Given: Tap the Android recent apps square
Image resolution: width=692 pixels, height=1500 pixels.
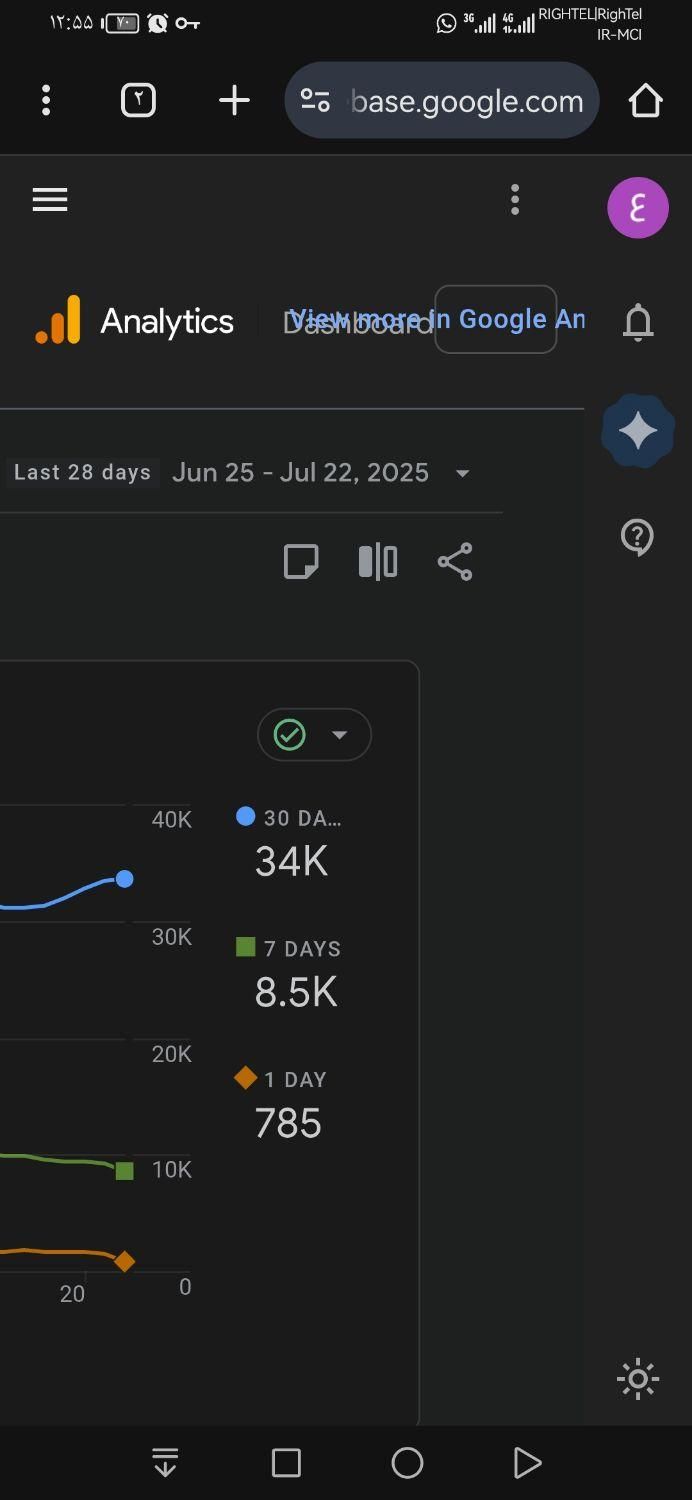Looking at the screenshot, I should [x=286, y=1463].
